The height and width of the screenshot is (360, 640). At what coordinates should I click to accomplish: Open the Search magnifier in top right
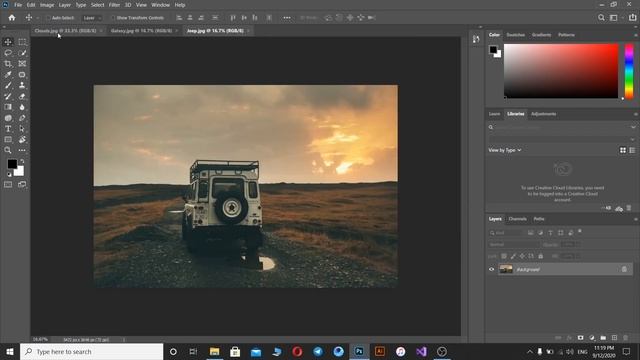click(x=601, y=18)
